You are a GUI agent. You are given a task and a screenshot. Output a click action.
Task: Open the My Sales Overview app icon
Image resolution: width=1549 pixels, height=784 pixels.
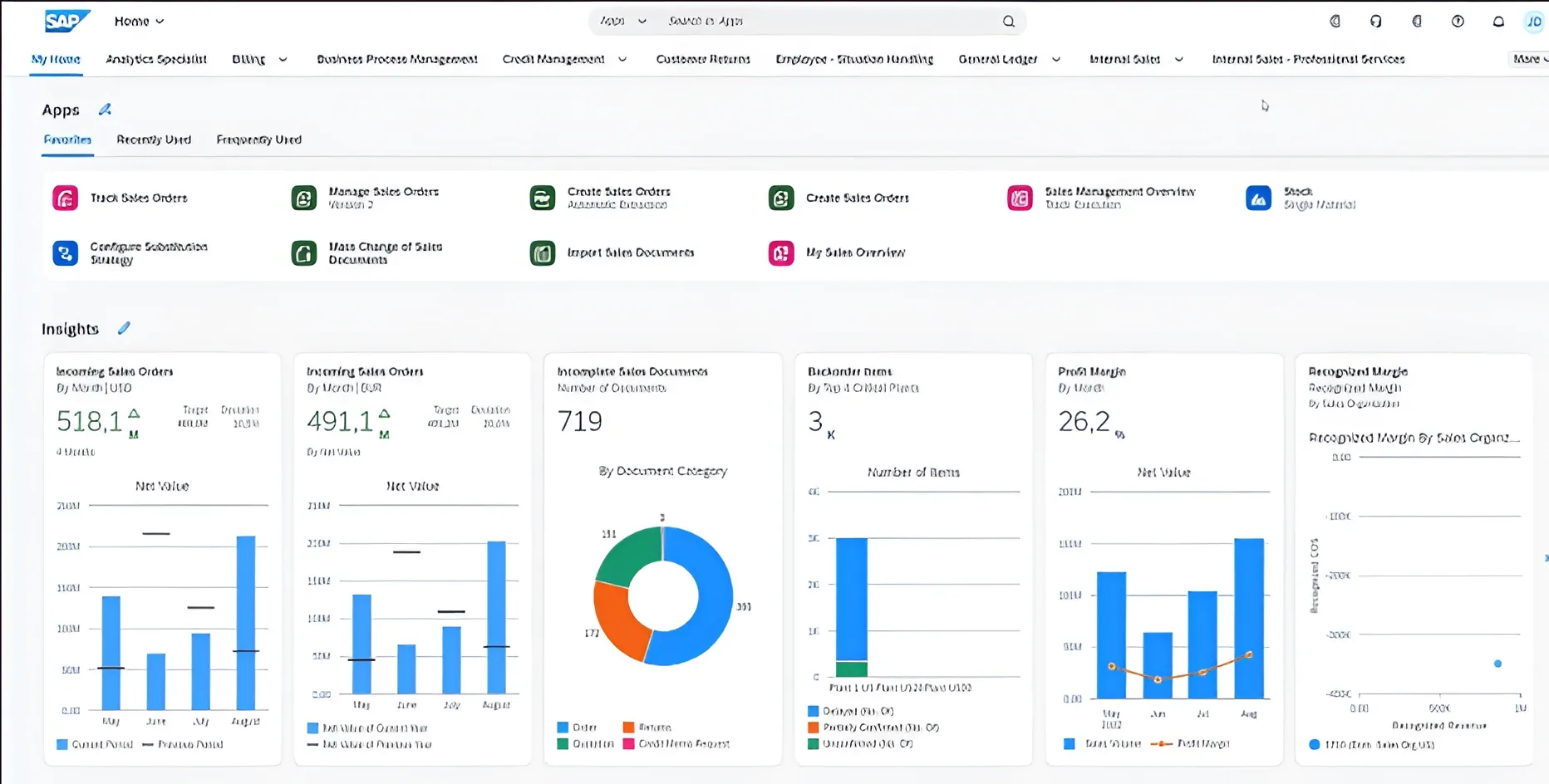(780, 253)
